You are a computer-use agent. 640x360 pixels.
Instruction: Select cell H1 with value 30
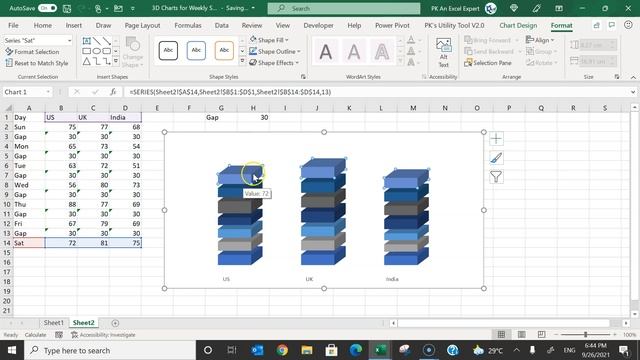[x=253, y=117]
